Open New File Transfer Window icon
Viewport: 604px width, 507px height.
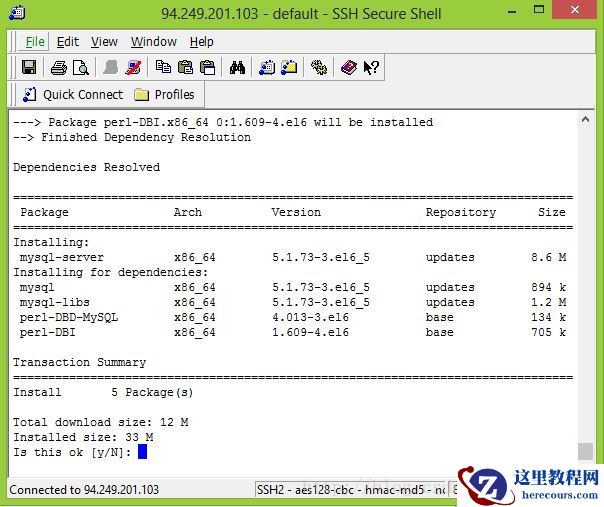pyautogui.click(x=289, y=68)
